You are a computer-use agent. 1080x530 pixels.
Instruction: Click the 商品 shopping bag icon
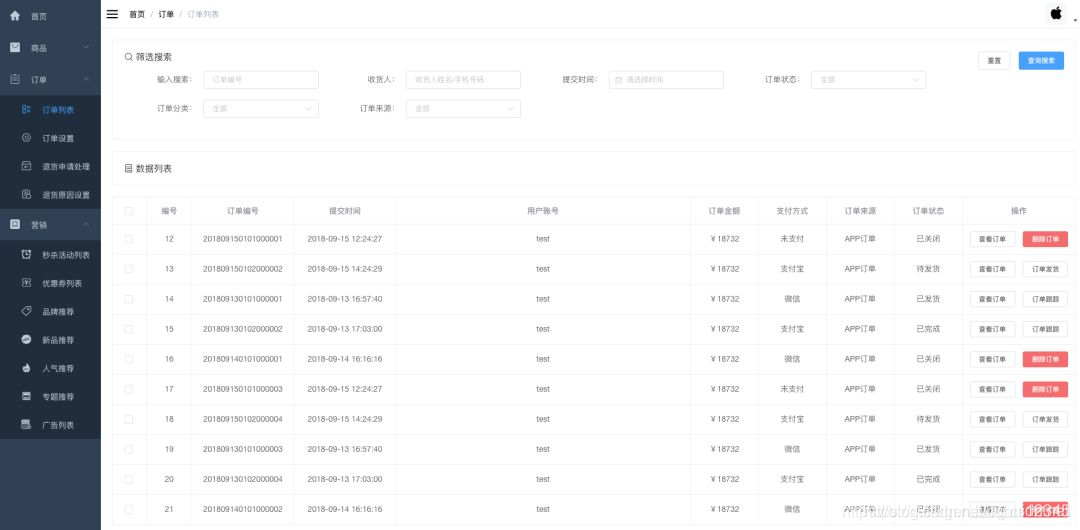click(15, 48)
